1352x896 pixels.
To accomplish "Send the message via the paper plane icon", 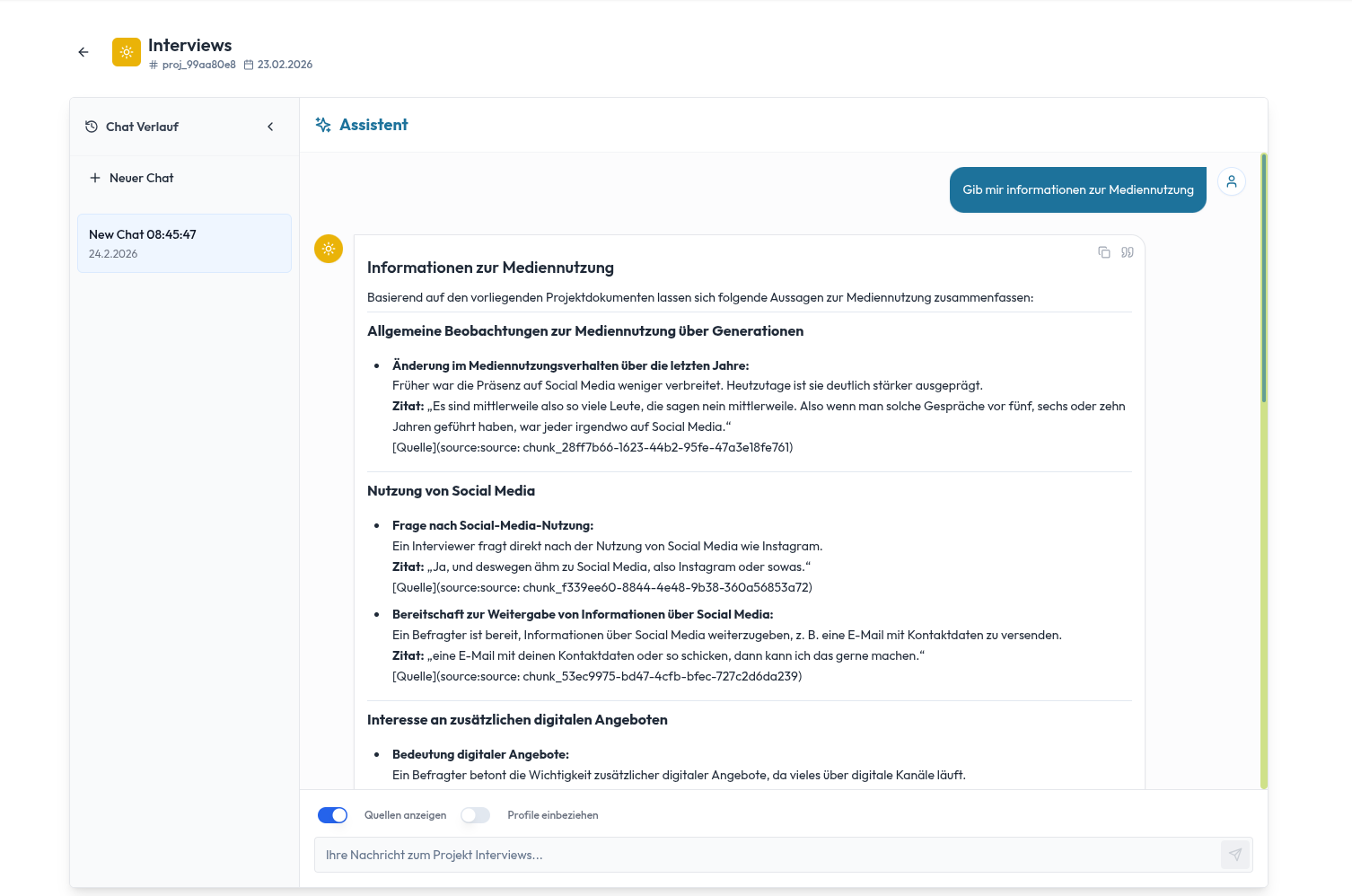I will point(1235,855).
